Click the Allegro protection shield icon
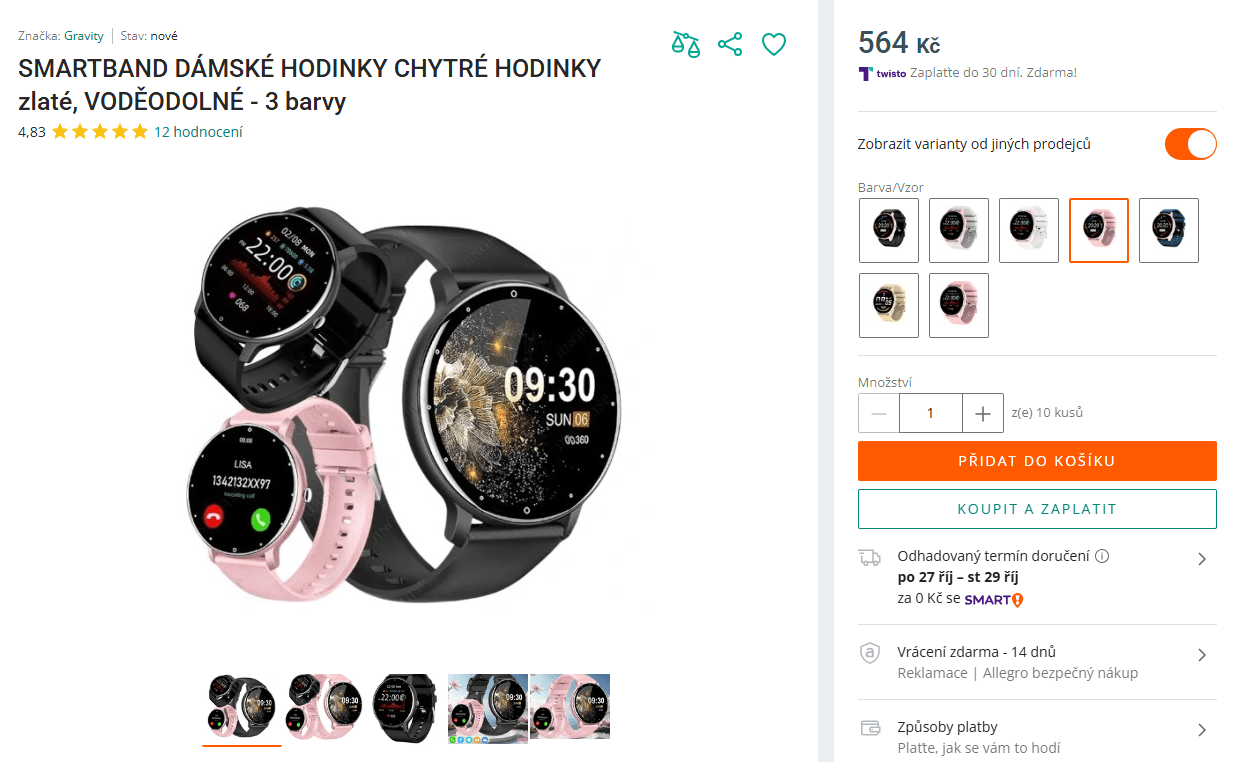This screenshot has width=1240, height=762. pyautogui.click(x=870, y=653)
